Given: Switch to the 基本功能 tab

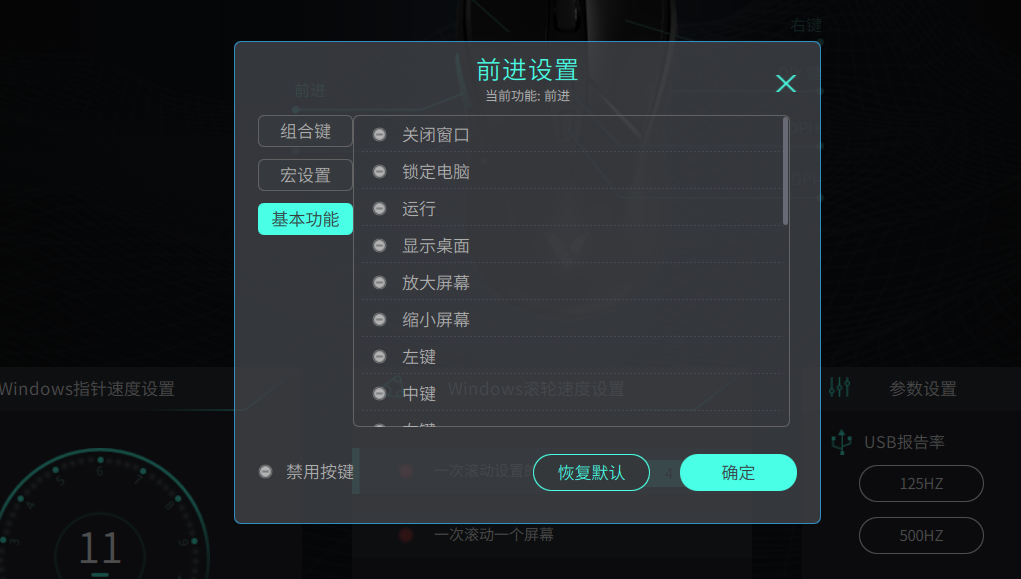Looking at the screenshot, I should tap(305, 218).
